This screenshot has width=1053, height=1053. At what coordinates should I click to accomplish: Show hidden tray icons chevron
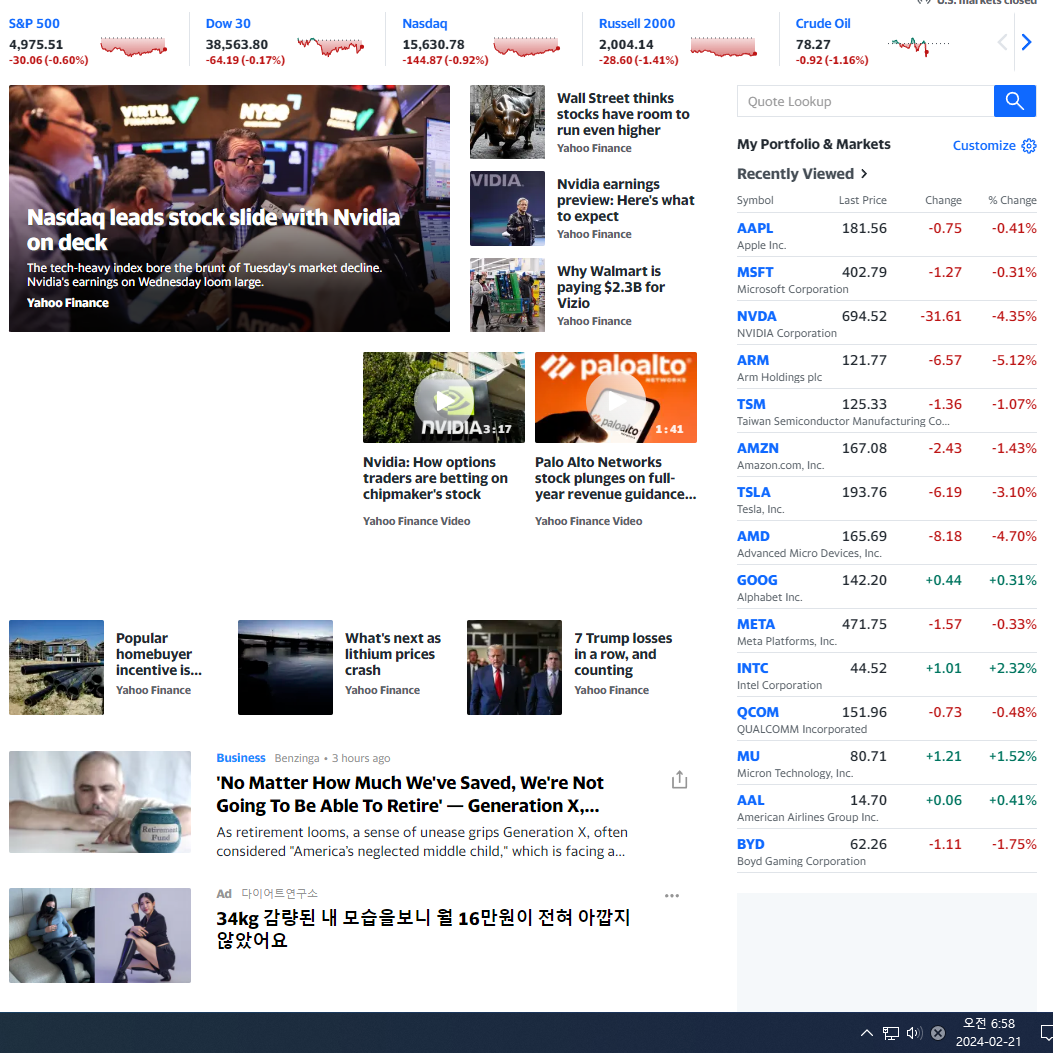point(867,1033)
